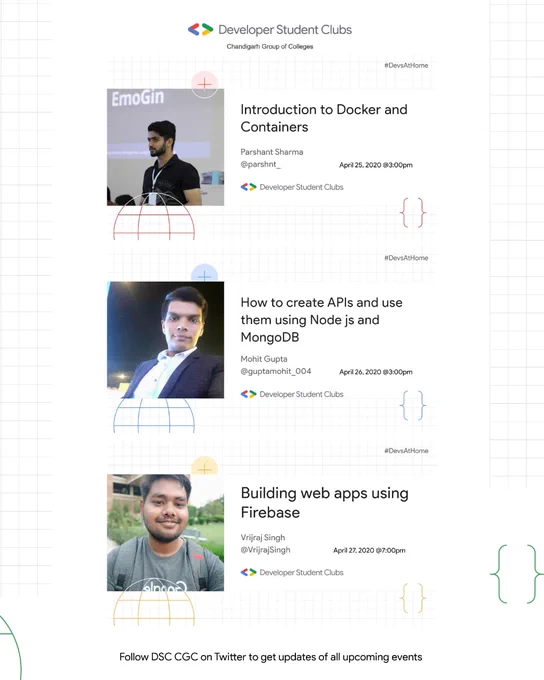Click the #DevsAtHome hashtag above the Docker talk
Screen dimensions: 544x680
coord(406,65)
